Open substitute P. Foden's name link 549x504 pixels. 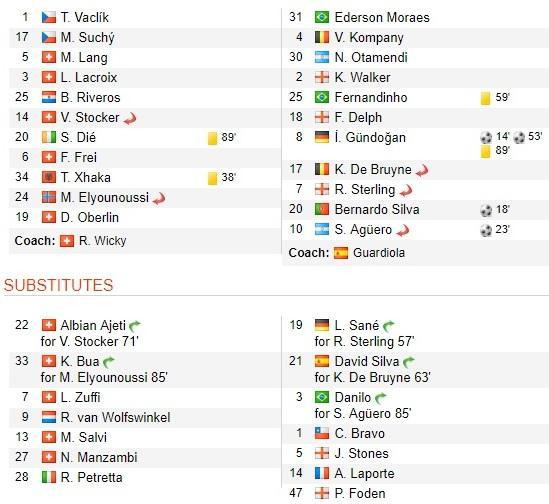pos(360,493)
